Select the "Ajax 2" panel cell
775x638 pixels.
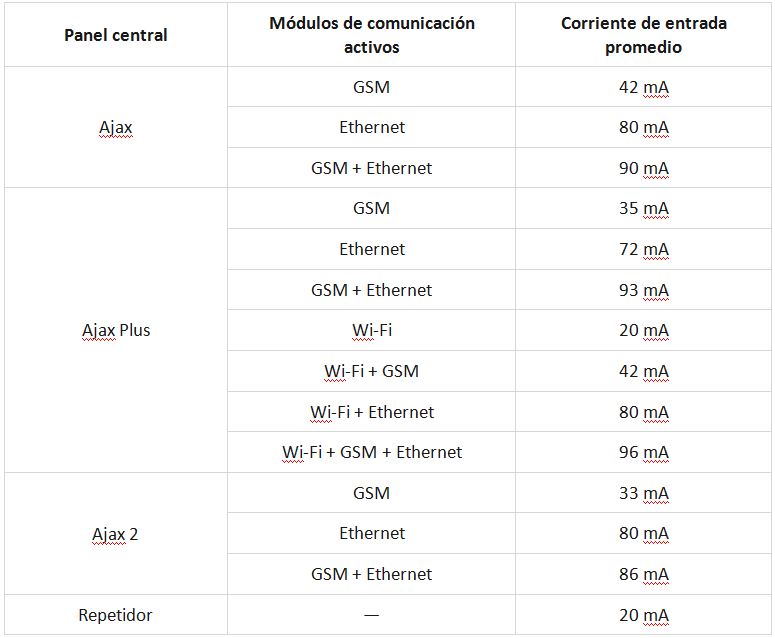click(115, 534)
